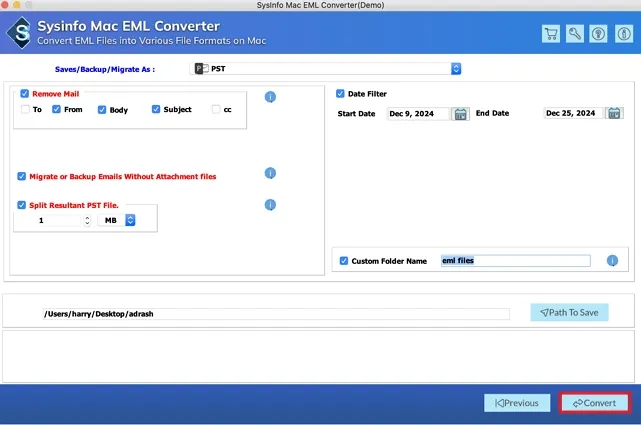Click the Path To Save button
The width and height of the screenshot is (641, 425).
(569, 313)
